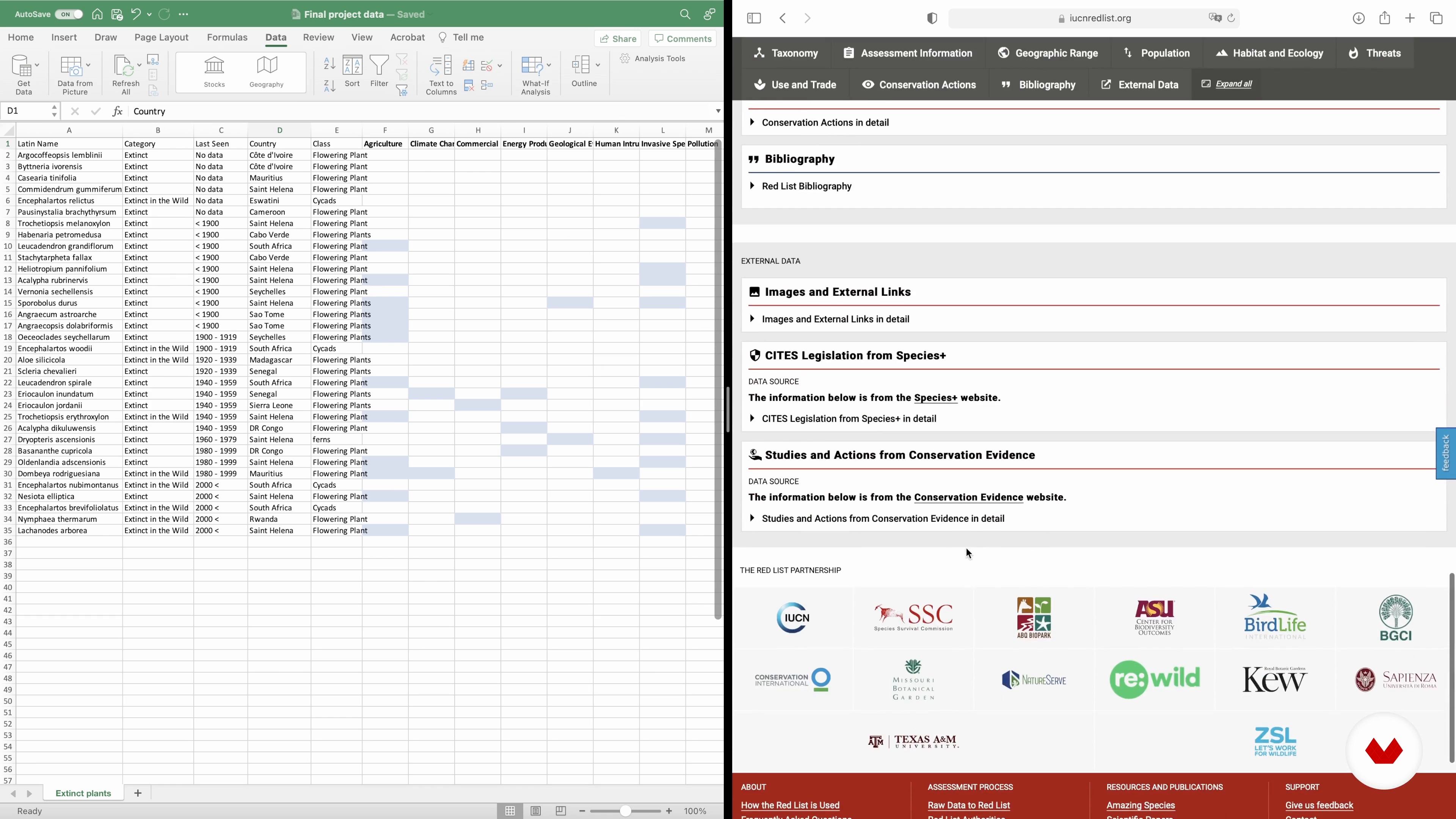The width and height of the screenshot is (1456, 819).
Task: Click the Share button in Excel
Action: [x=618, y=38]
